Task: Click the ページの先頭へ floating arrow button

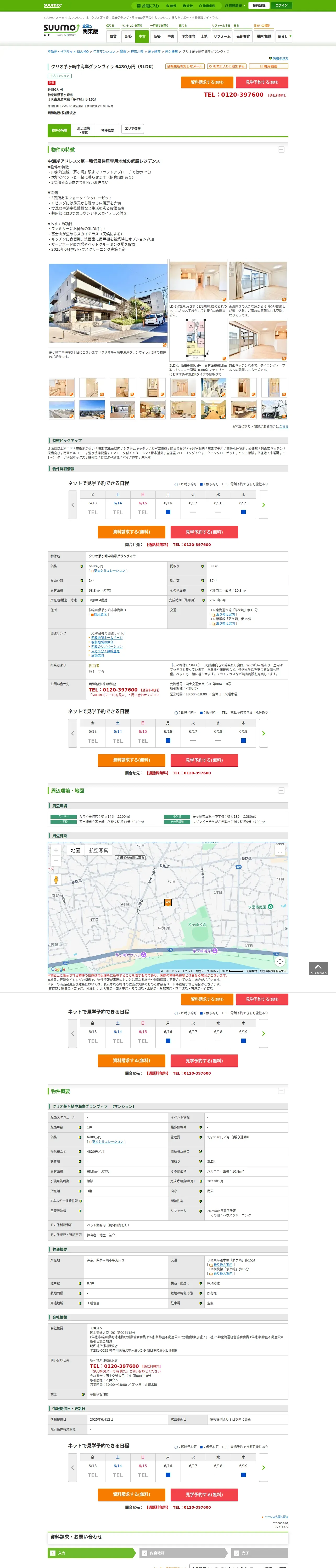Action: click(318, 969)
